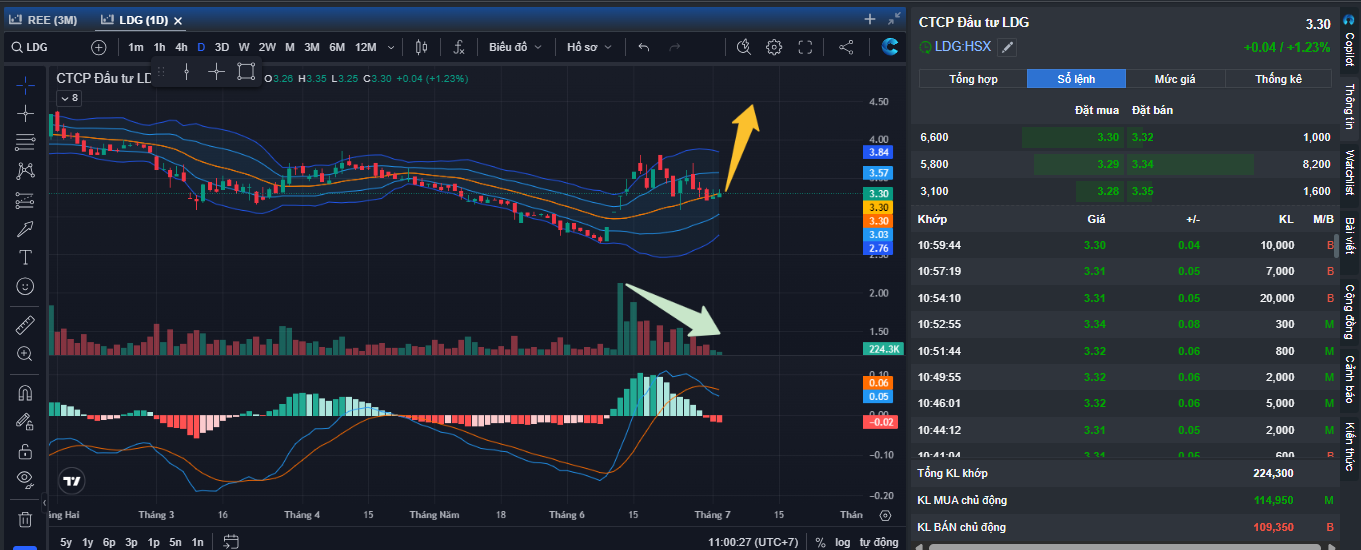Open the indicators fx icon

(x=458, y=47)
